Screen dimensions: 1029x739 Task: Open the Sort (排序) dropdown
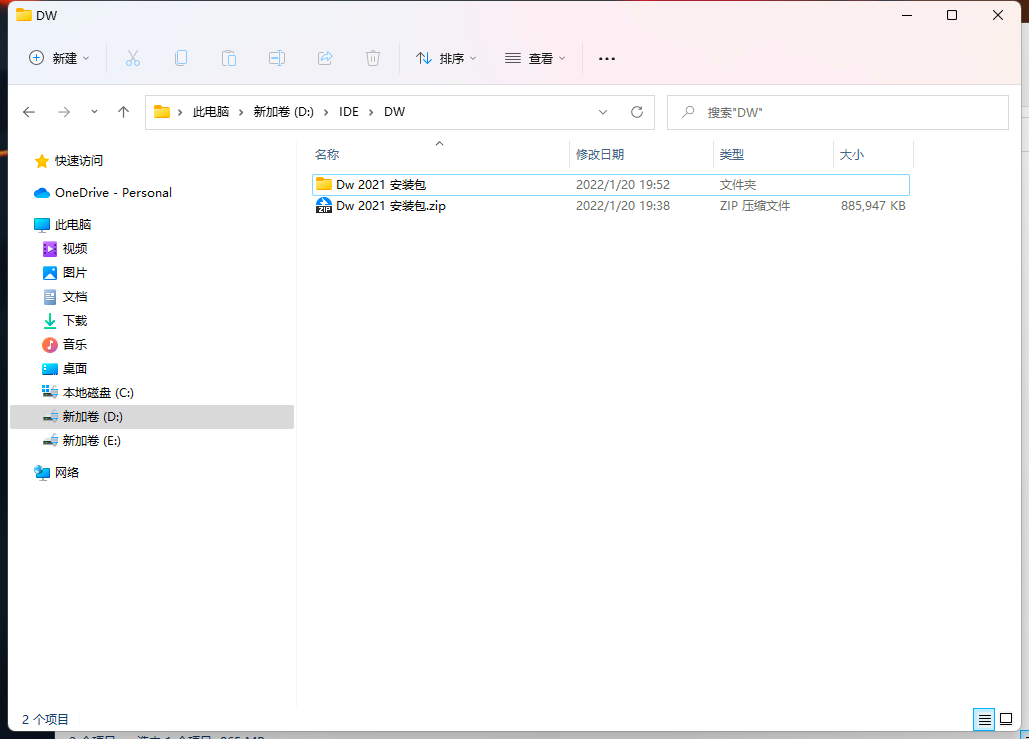446,58
